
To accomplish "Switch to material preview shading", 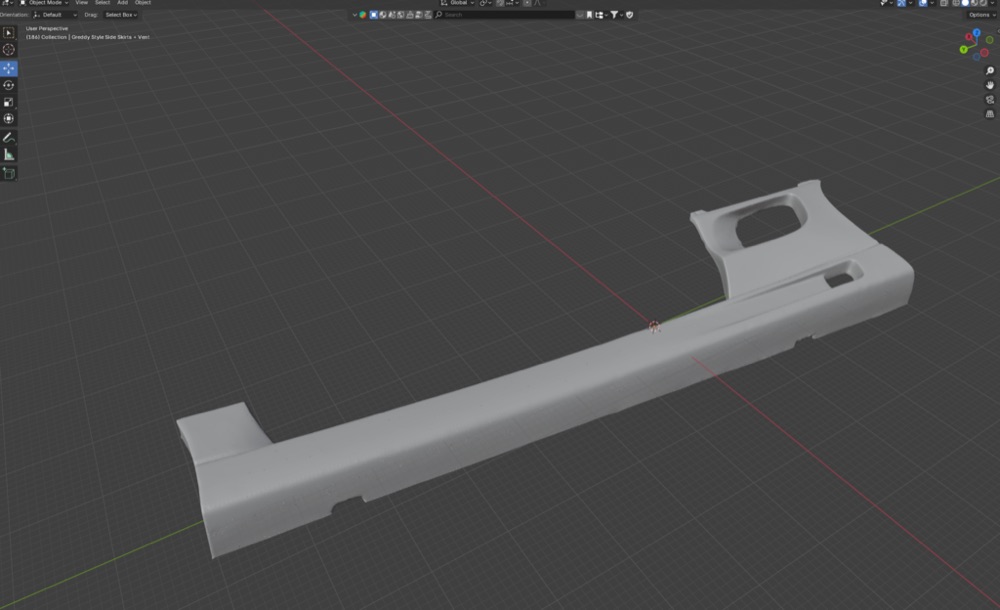I will click(974, 3).
